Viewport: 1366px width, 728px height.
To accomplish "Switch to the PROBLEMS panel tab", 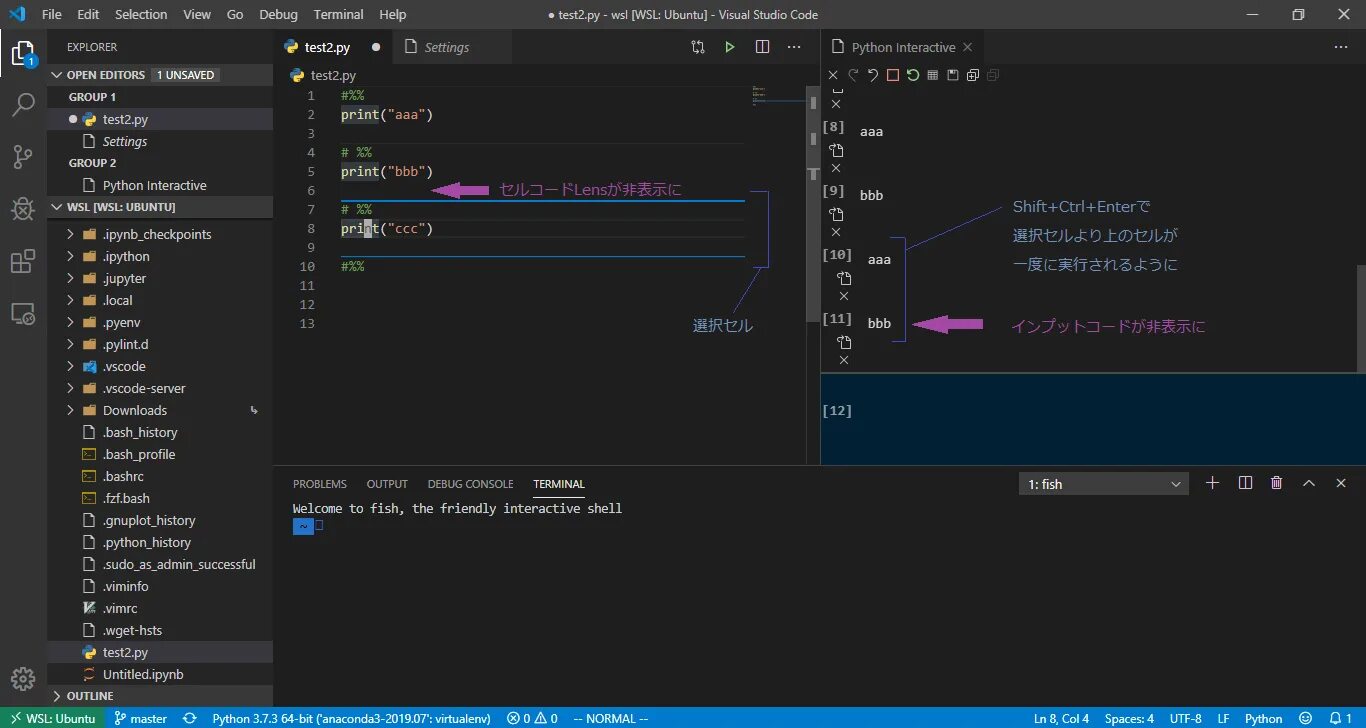I will [320, 484].
